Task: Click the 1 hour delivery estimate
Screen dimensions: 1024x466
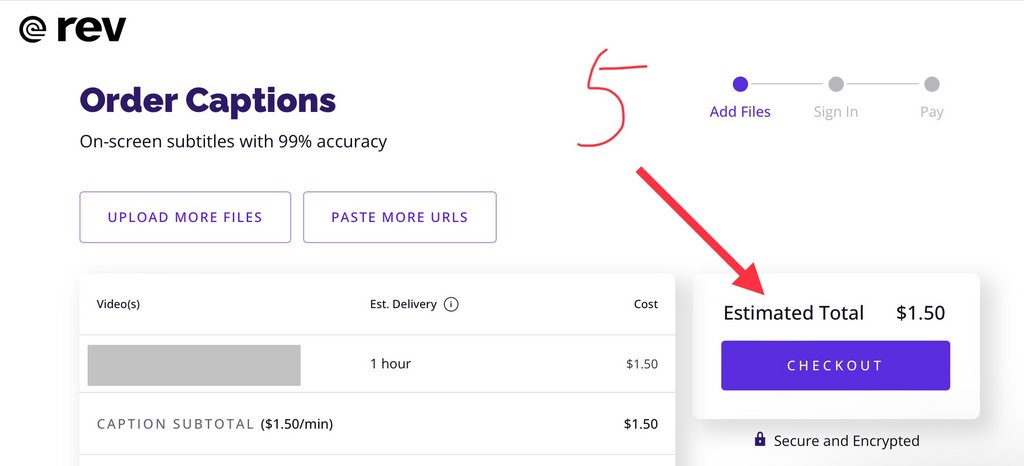Action: 391,364
